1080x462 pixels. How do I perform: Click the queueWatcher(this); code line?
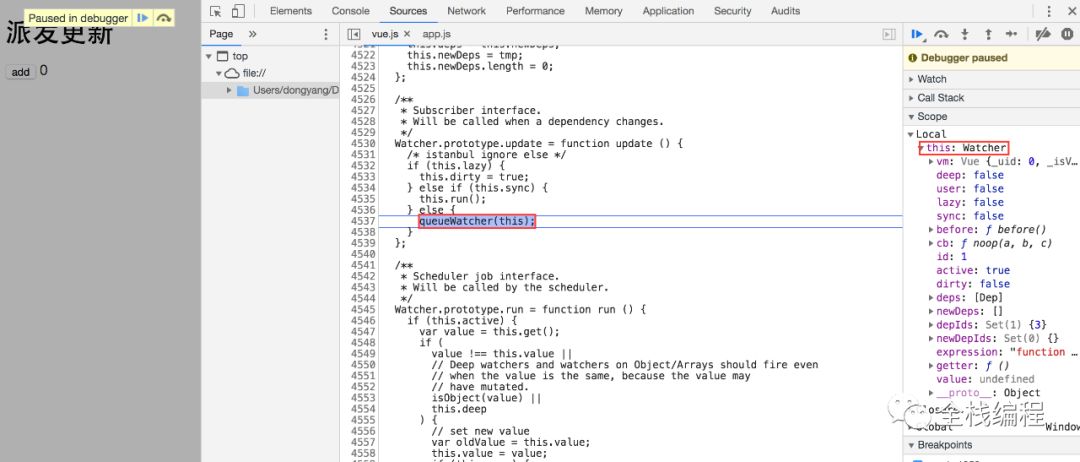(x=477, y=221)
